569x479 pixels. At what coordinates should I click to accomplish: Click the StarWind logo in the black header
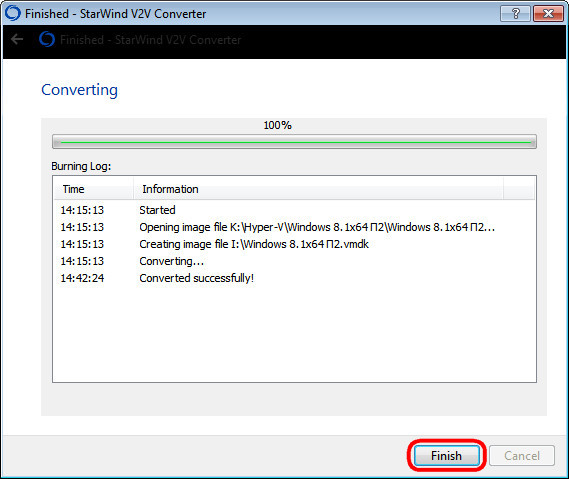pyautogui.click(x=47, y=39)
